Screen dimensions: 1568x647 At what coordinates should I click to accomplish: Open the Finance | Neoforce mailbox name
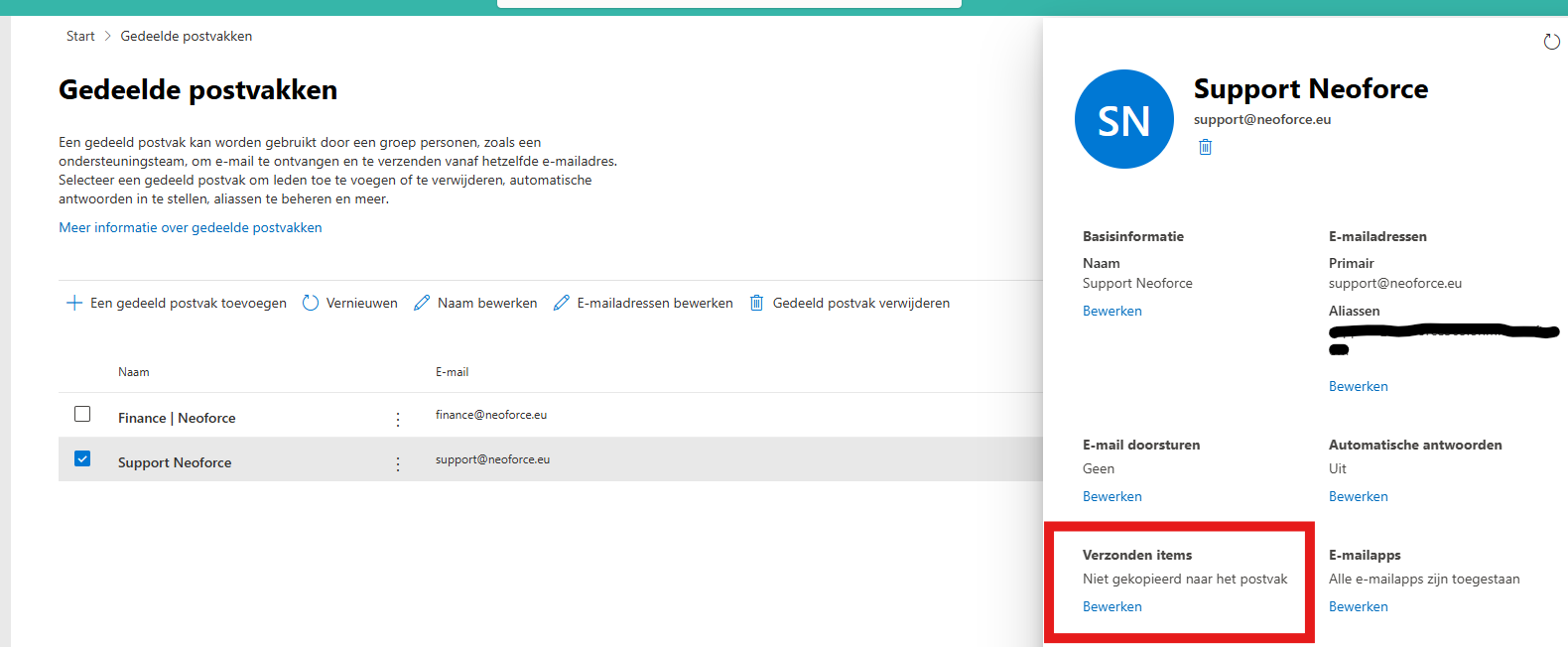point(177,418)
